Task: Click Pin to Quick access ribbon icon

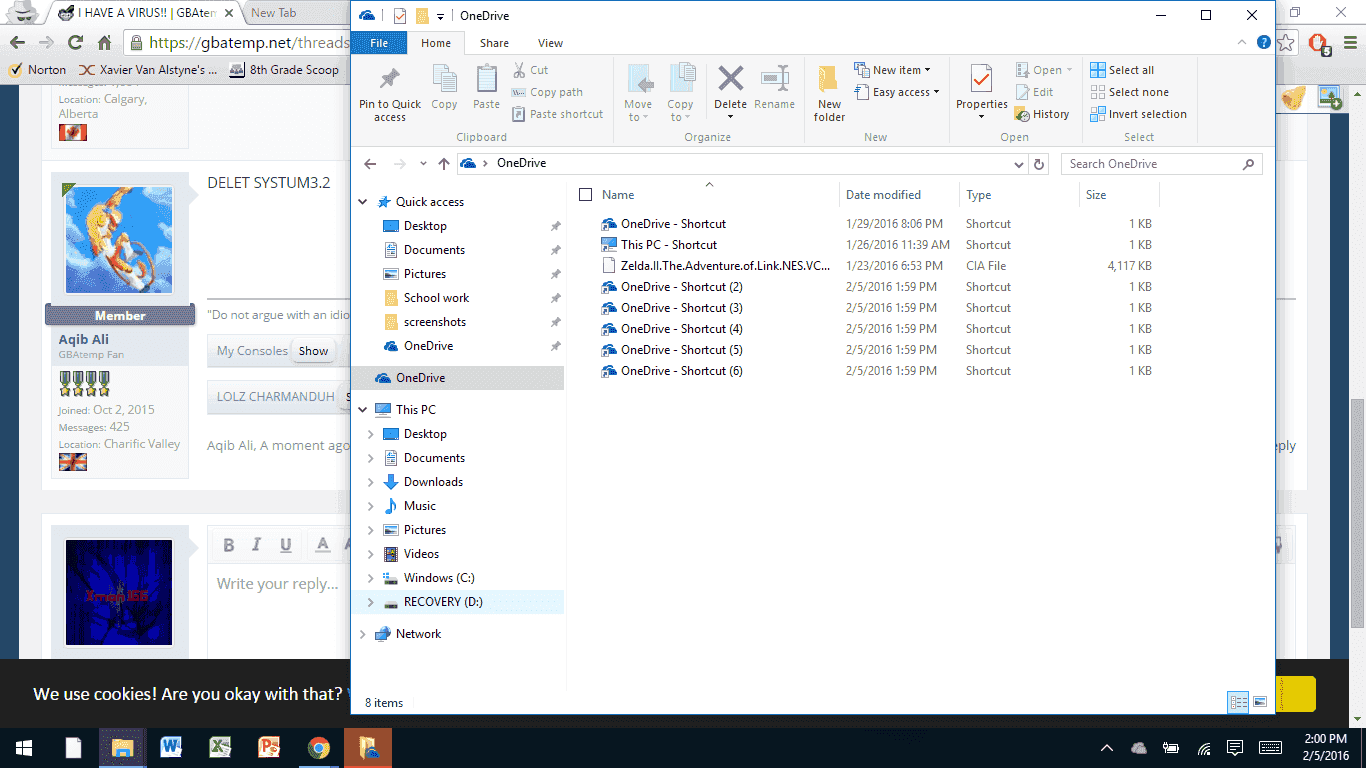Action: point(390,94)
